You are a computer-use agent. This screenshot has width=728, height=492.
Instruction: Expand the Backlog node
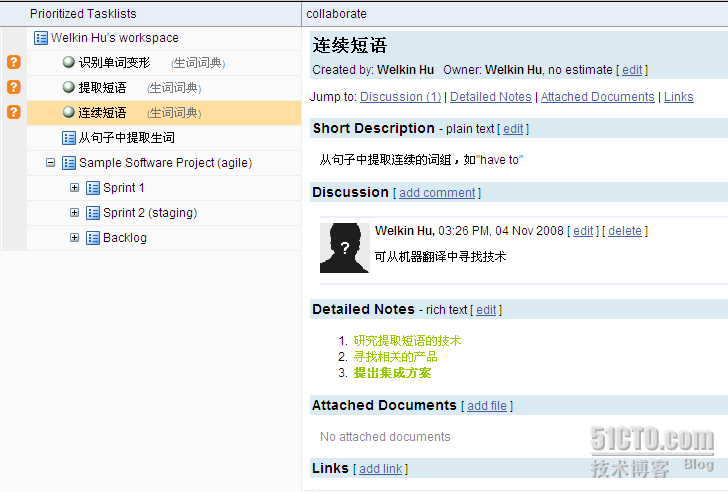click(74, 238)
